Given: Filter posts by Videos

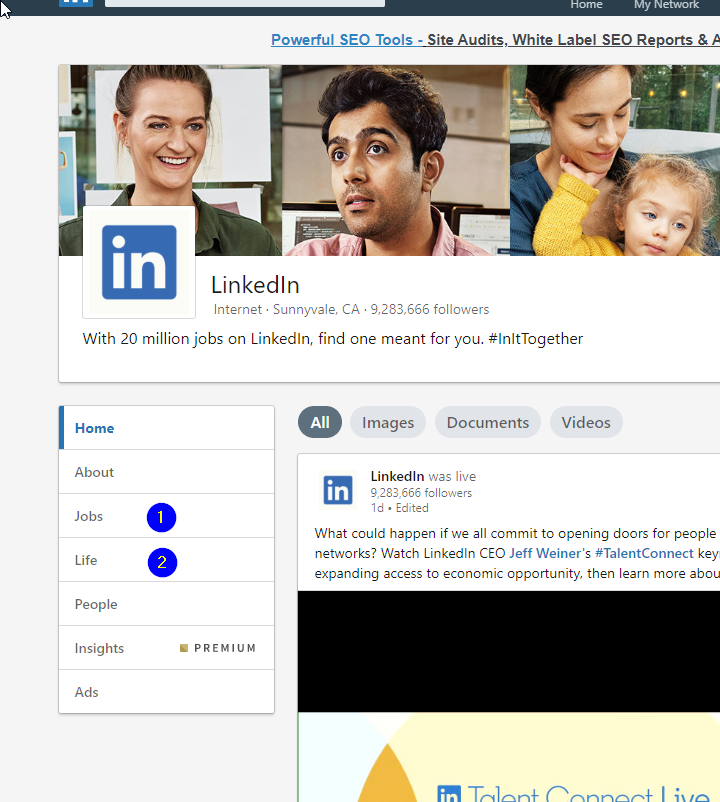Looking at the screenshot, I should click(x=586, y=422).
